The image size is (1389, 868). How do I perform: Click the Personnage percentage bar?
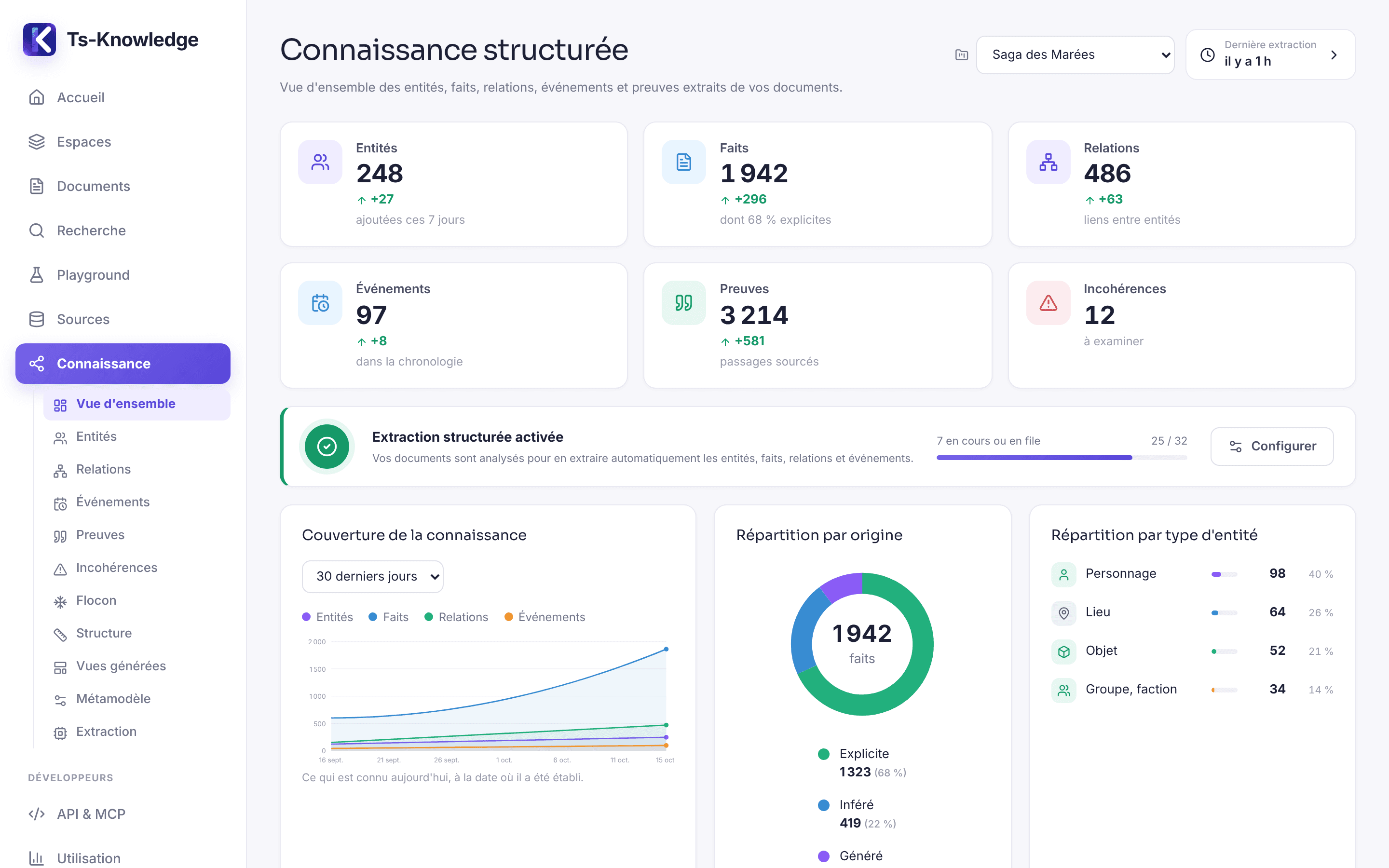1224,575
